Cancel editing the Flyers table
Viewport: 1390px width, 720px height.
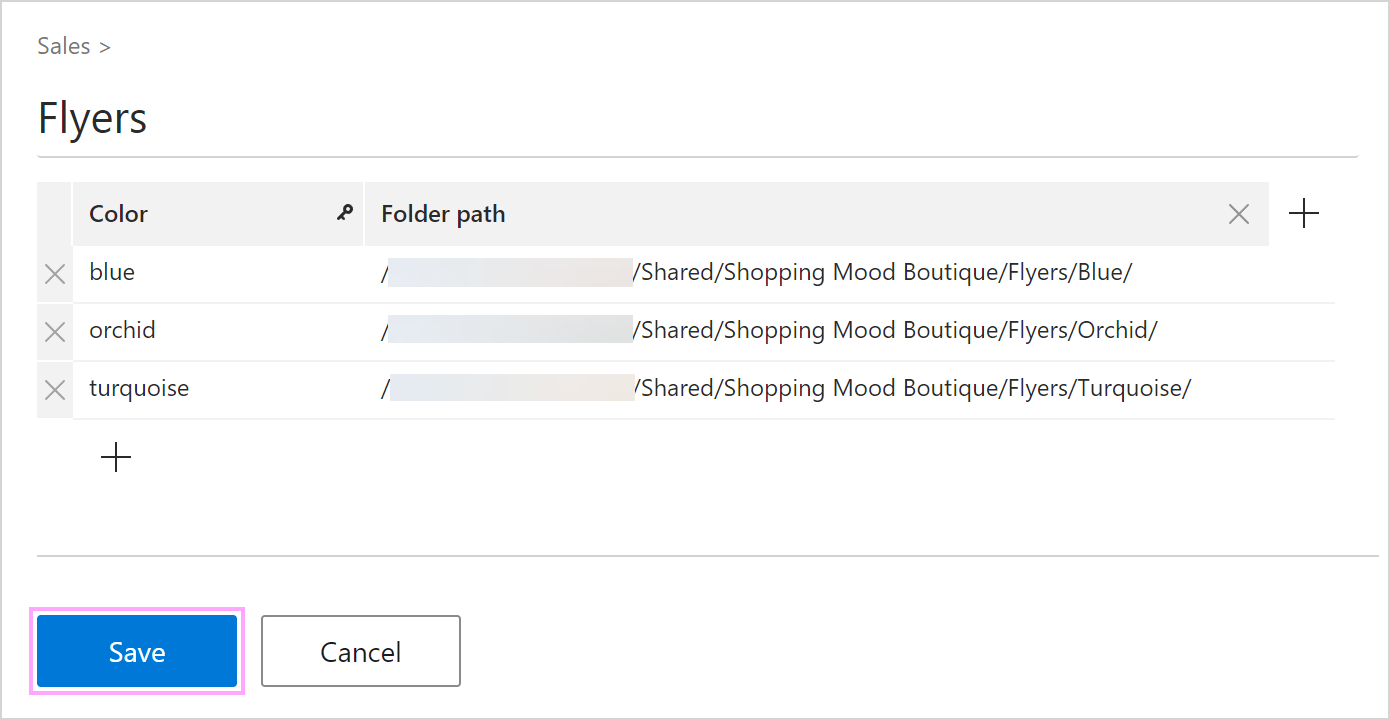[x=361, y=651]
